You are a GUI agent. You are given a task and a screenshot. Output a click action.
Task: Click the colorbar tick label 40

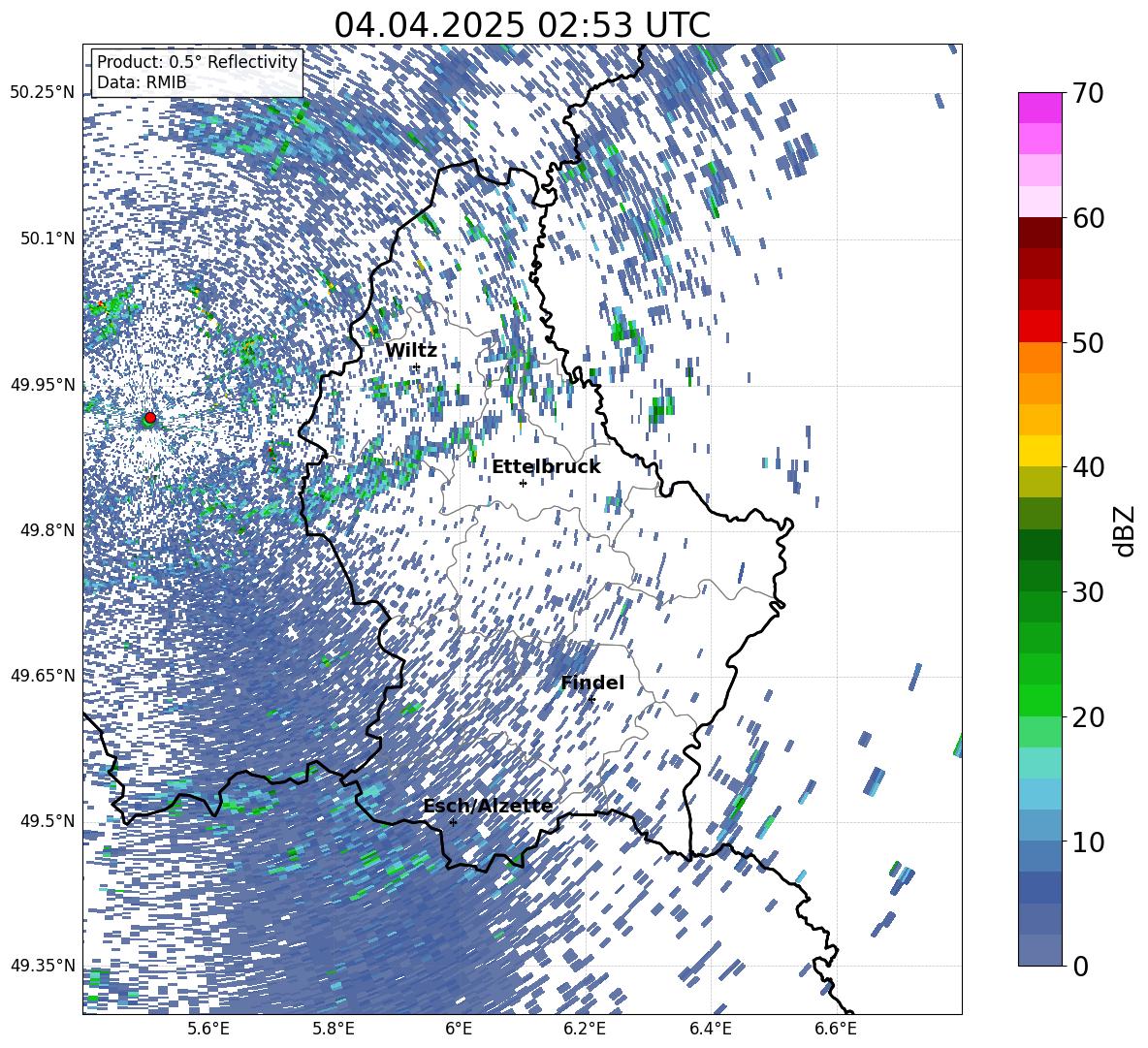[1088, 467]
